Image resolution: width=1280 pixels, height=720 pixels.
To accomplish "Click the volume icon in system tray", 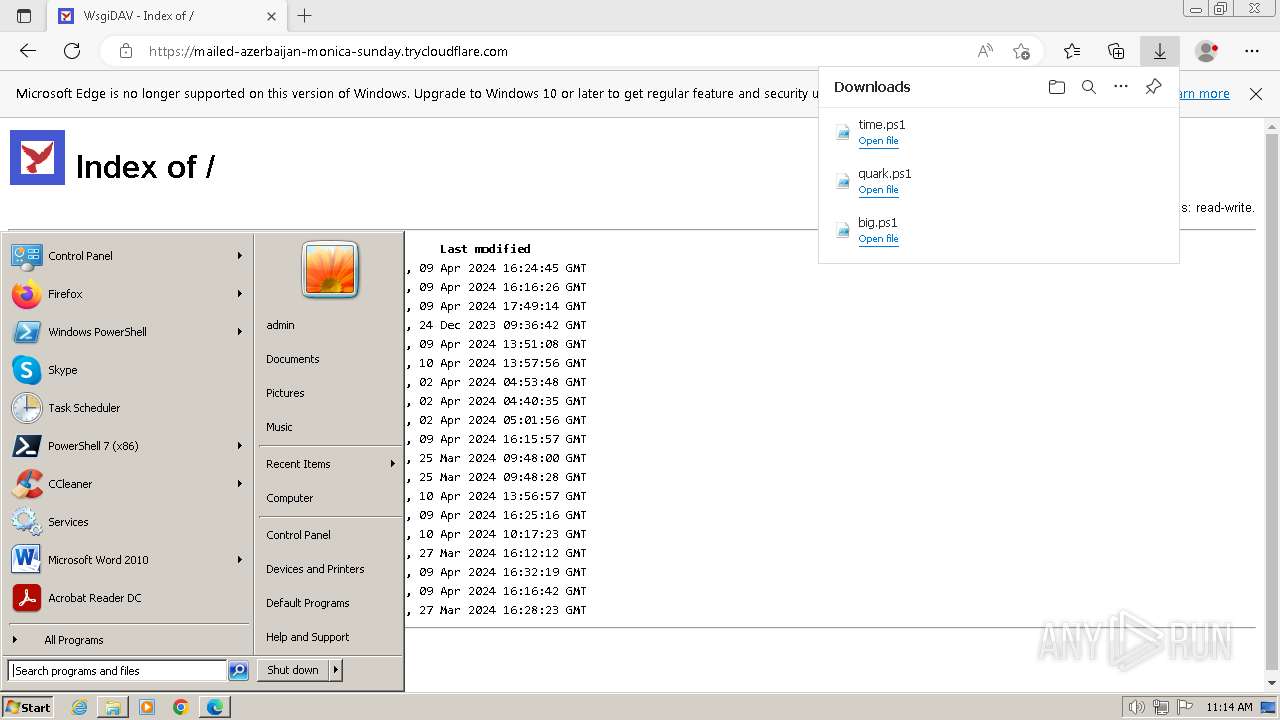I will (x=1137, y=707).
